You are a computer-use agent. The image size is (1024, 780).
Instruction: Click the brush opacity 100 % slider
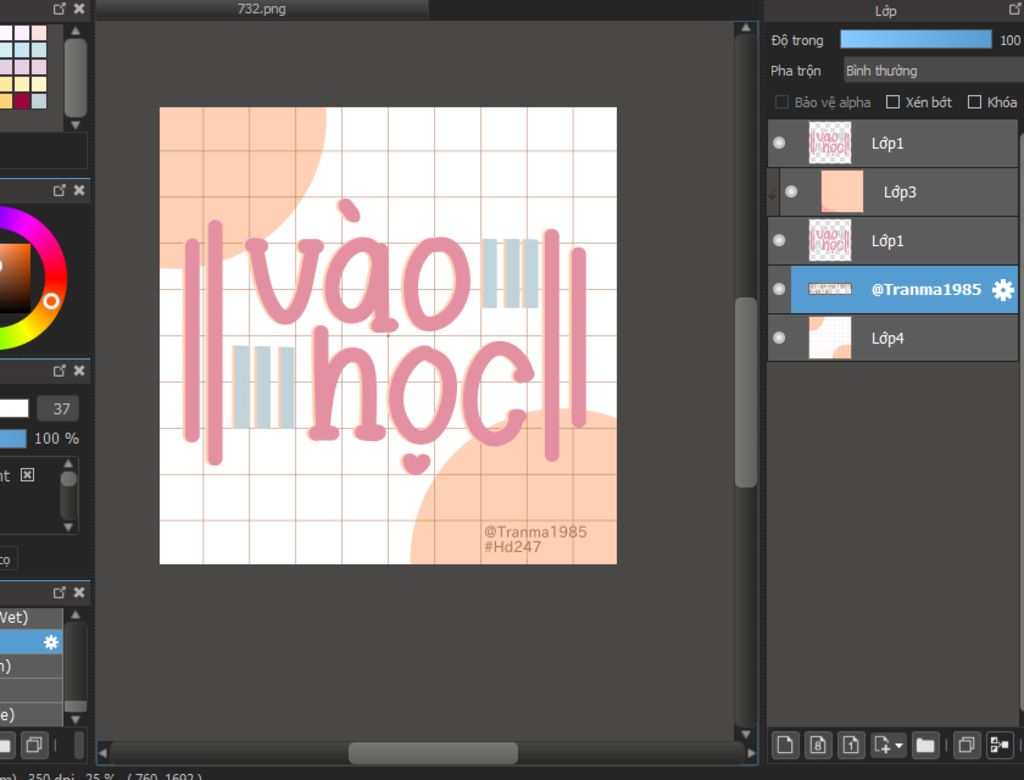pos(13,438)
